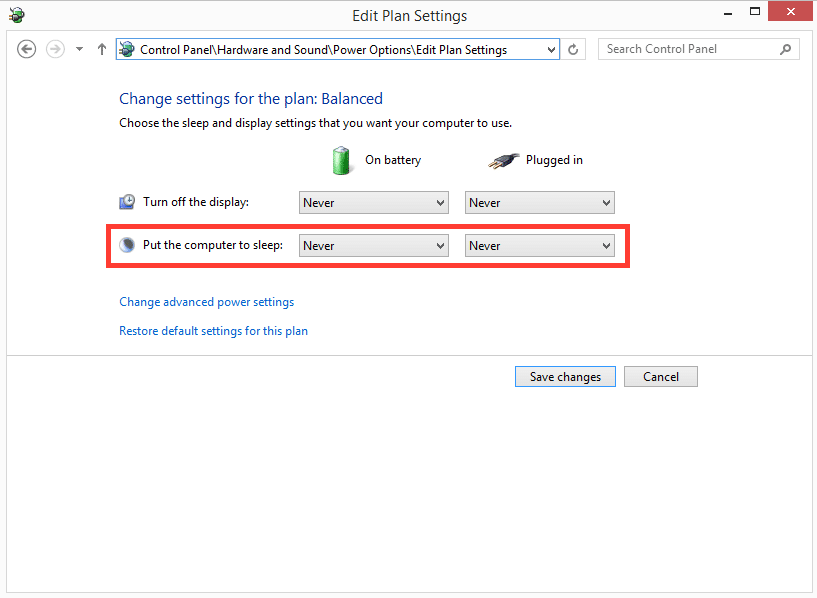
Task: Go back using the Back arrow
Action: pyautogui.click(x=27, y=49)
